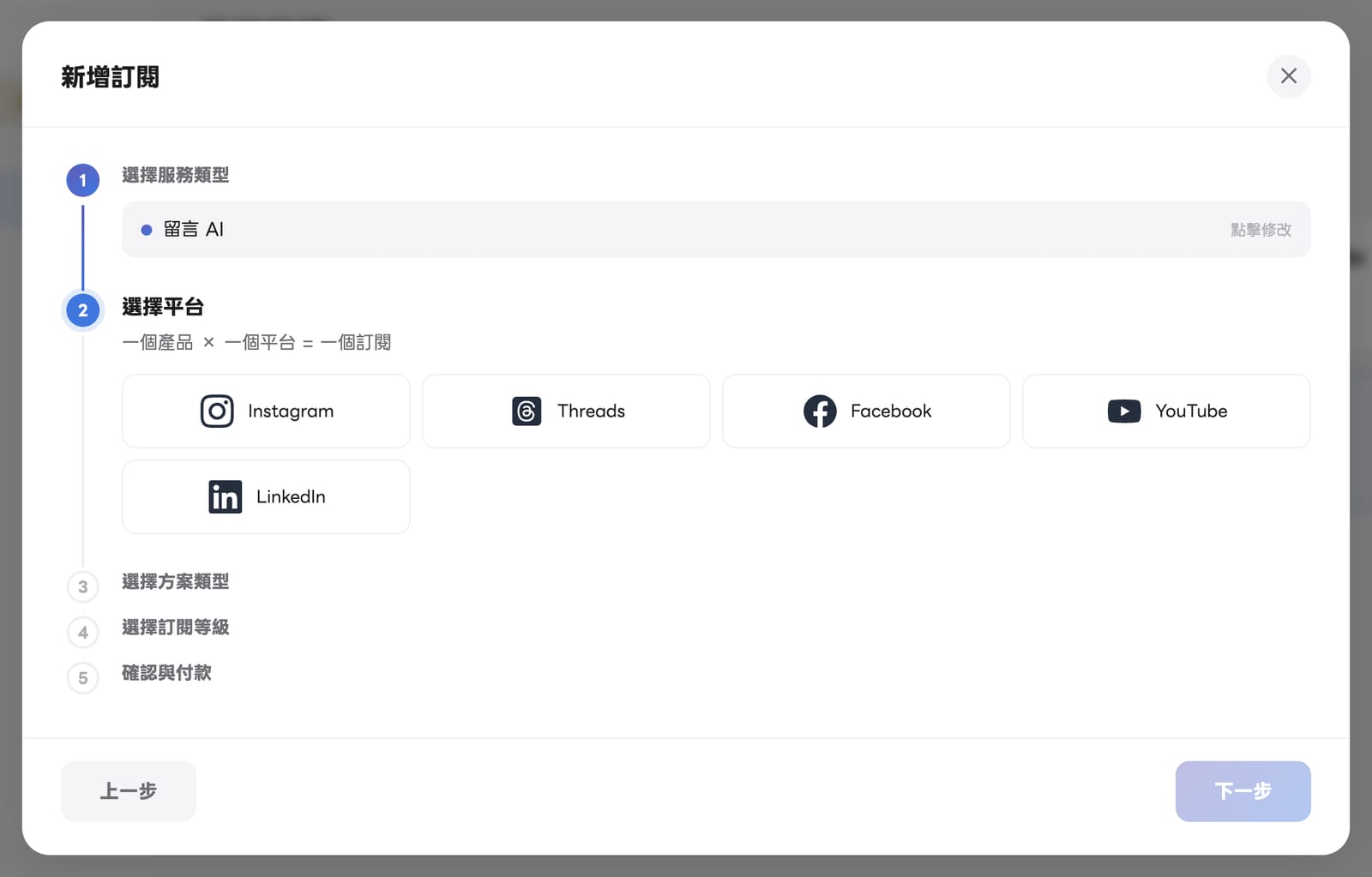The width and height of the screenshot is (1372, 877).
Task: Click the 選擇服務類型 step heading
Action: tap(176, 176)
